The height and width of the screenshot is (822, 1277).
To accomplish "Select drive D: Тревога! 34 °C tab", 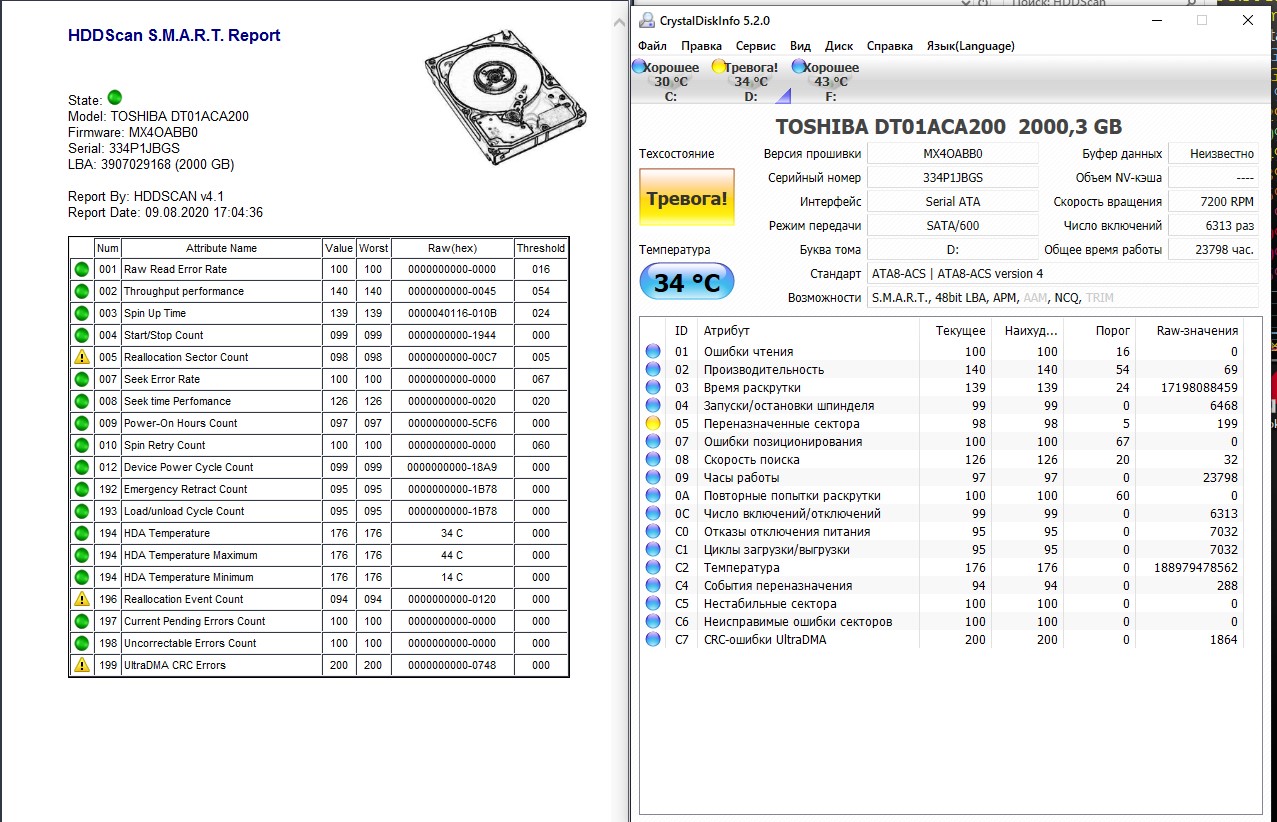I will tap(750, 81).
